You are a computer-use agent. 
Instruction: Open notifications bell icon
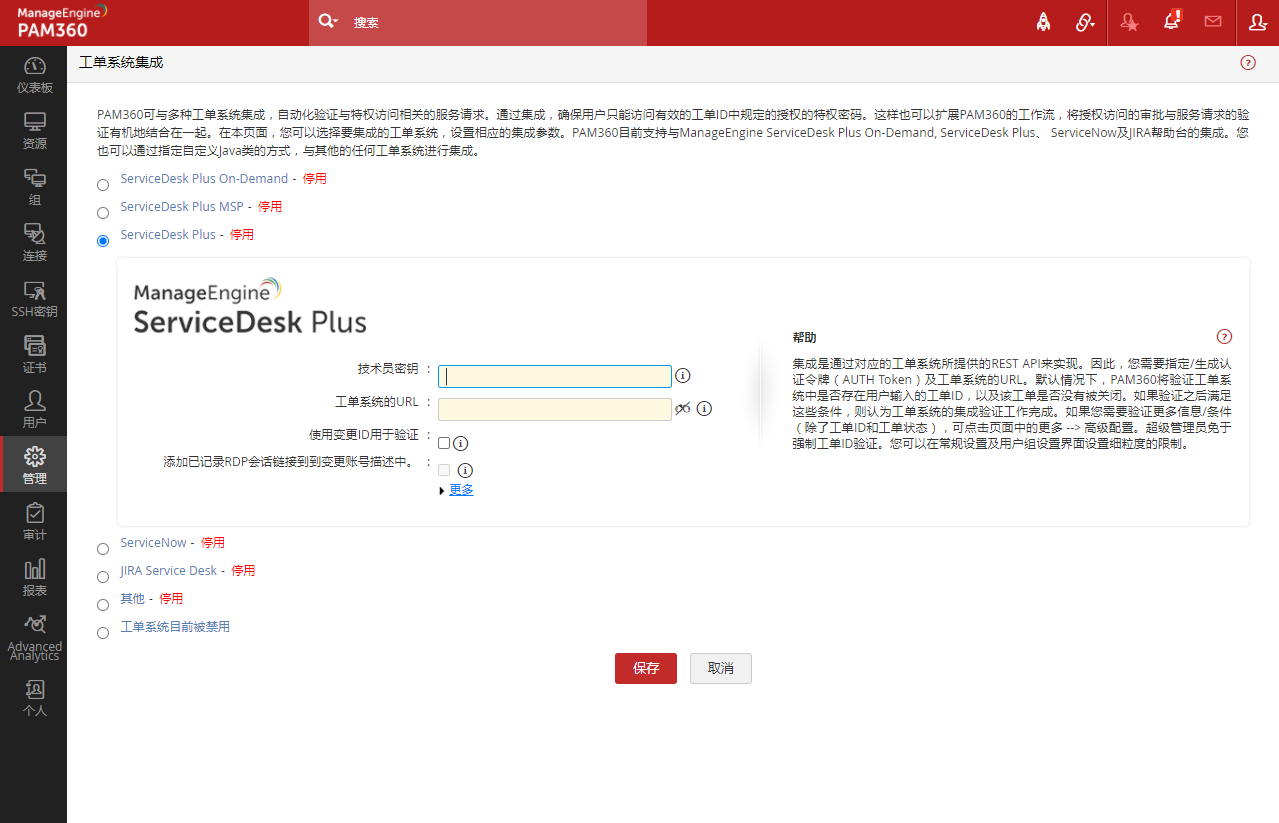1172,21
